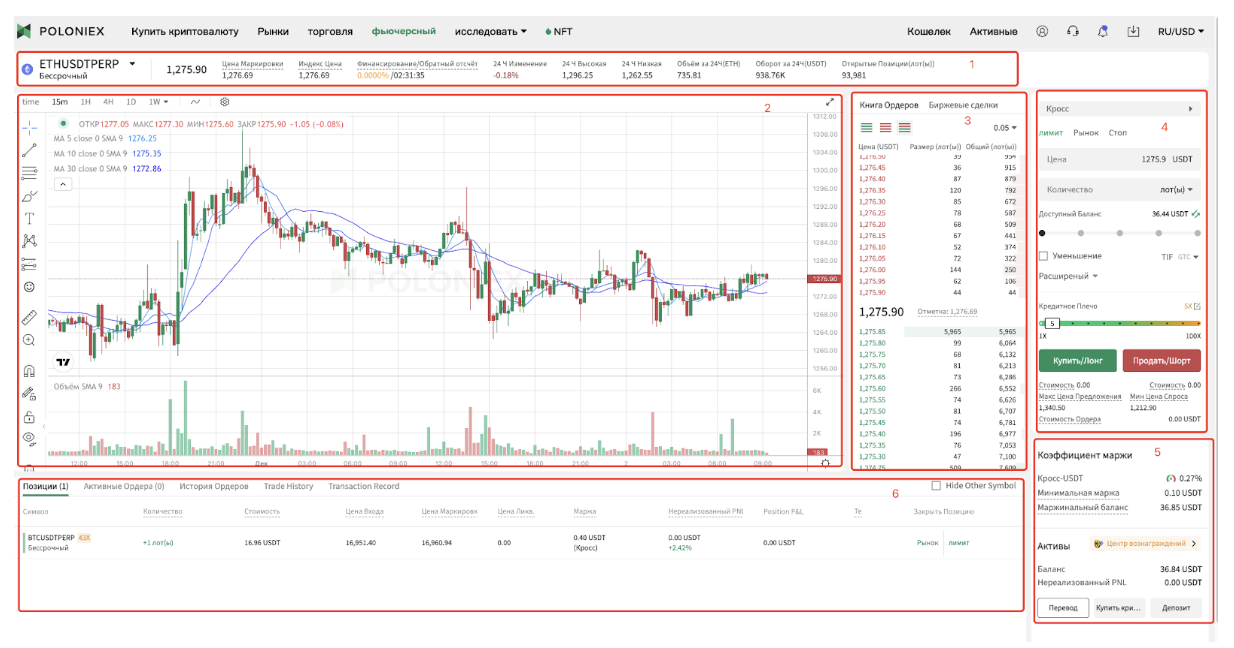The height and width of the screenshot is (648, 1234).
Task: Click the Депозит button
Action: point(1175,607)
